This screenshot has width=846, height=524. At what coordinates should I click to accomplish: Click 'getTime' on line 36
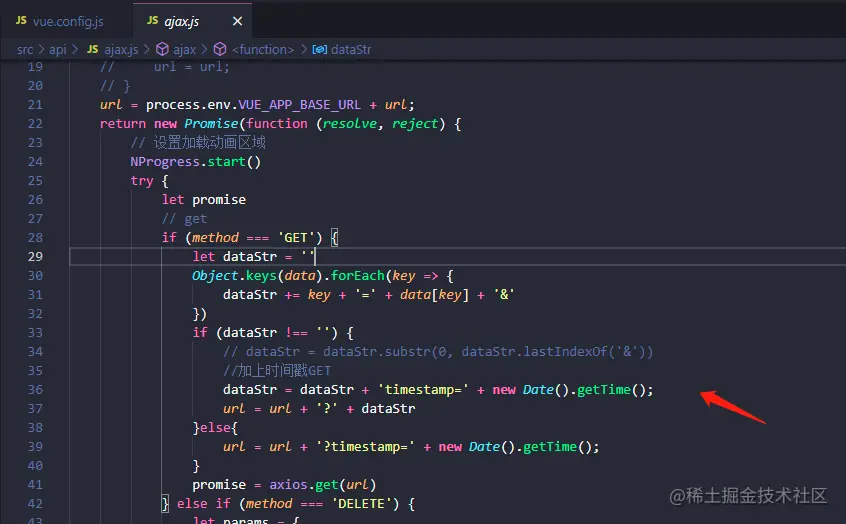604,390
